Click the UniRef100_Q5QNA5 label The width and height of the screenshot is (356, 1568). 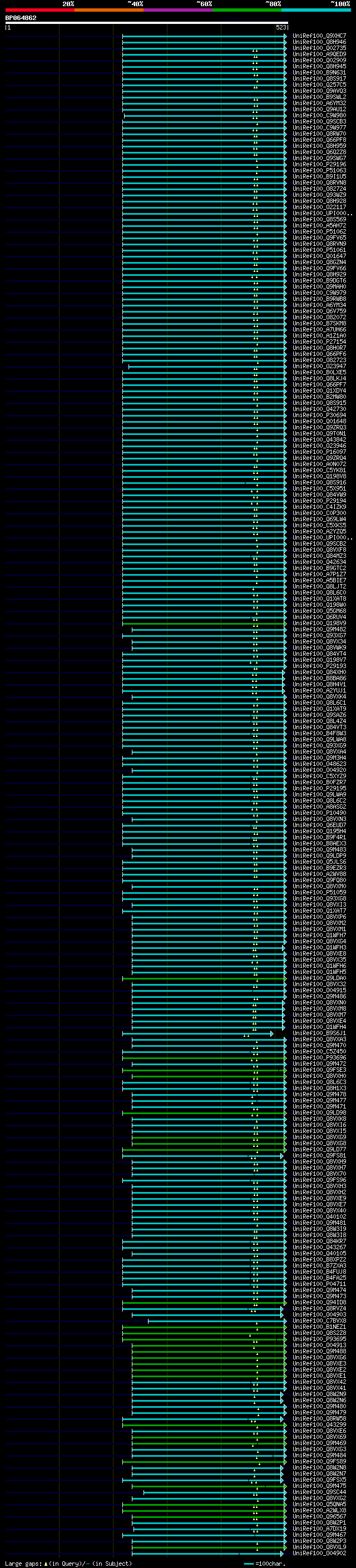319,1505
